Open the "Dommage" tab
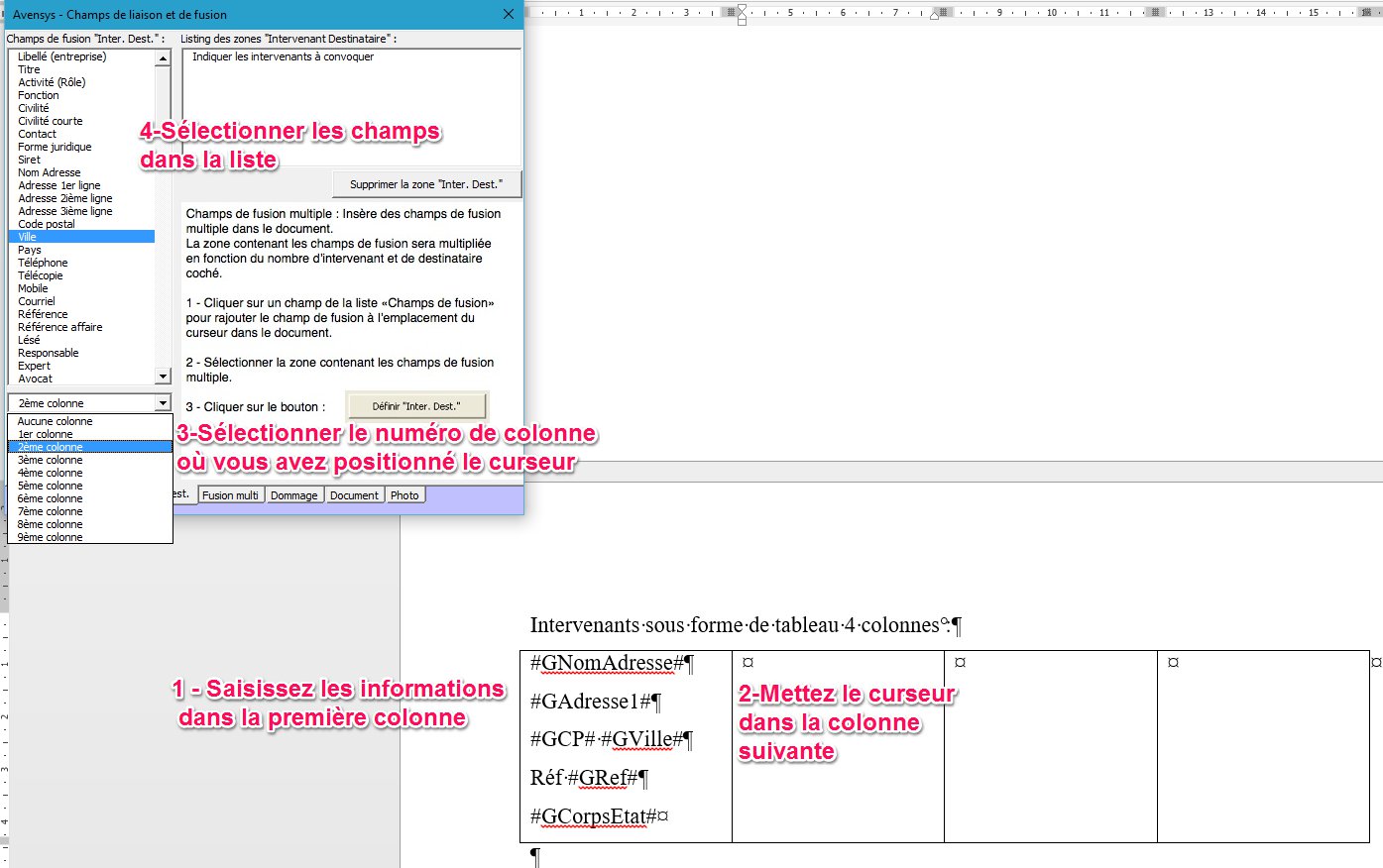 (294, 495)
